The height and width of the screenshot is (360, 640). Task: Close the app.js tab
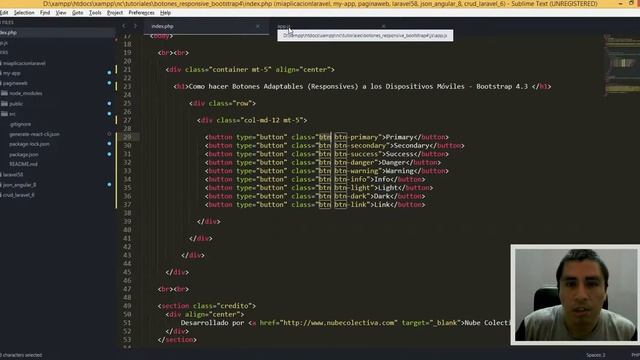pos(383,26)
